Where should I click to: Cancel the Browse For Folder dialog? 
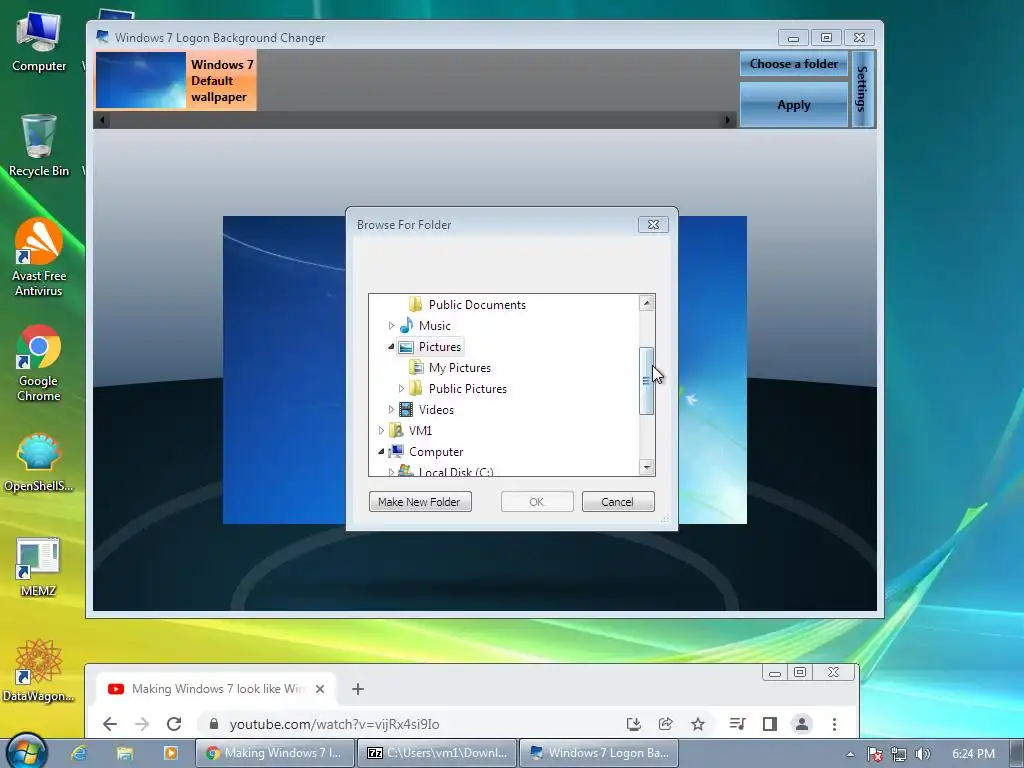pyautogui.click(x=618, y=502)
